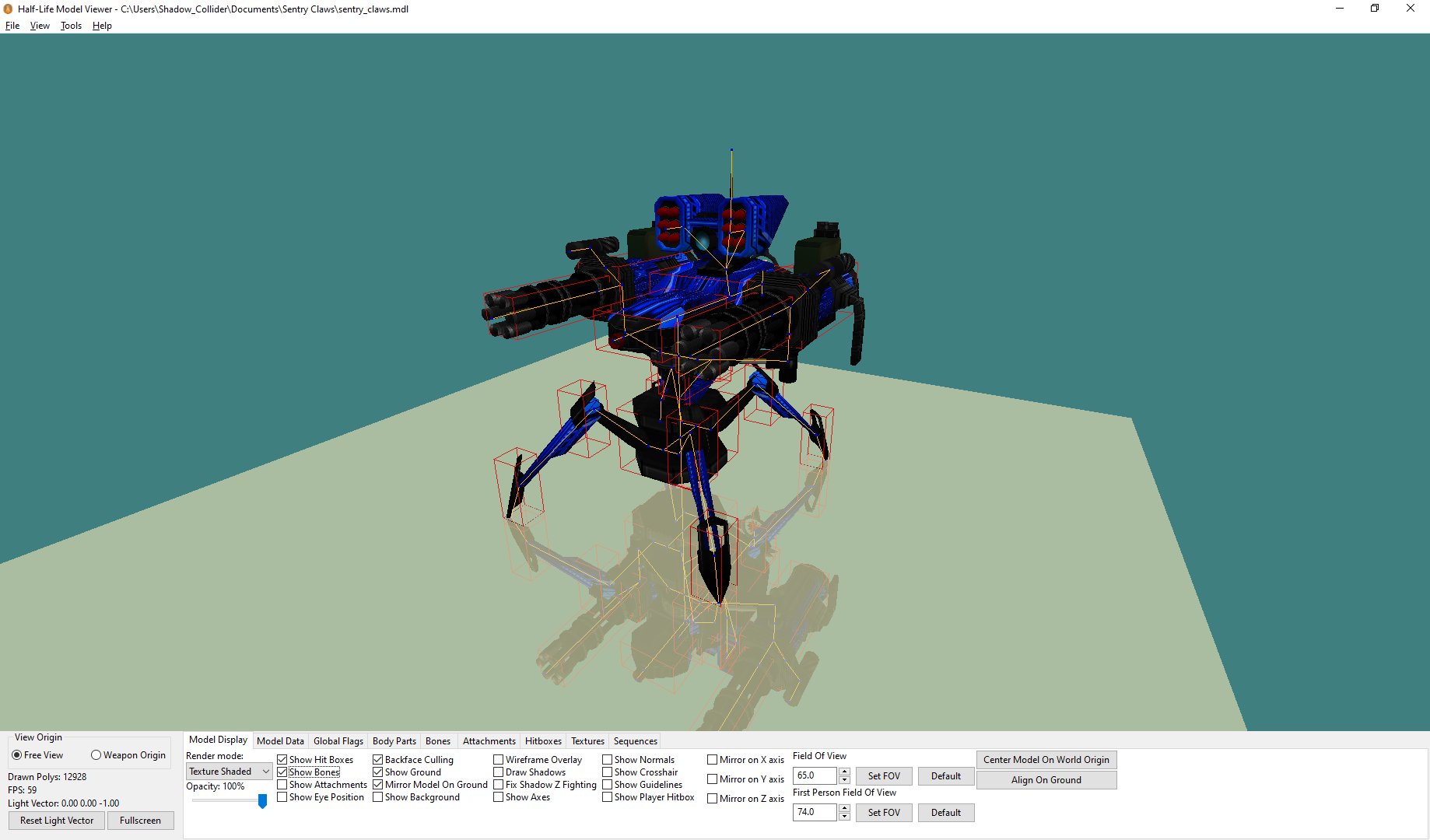Click the First Person FOV value field
The width and height of the screenshot is (1430, 840).
815,812
